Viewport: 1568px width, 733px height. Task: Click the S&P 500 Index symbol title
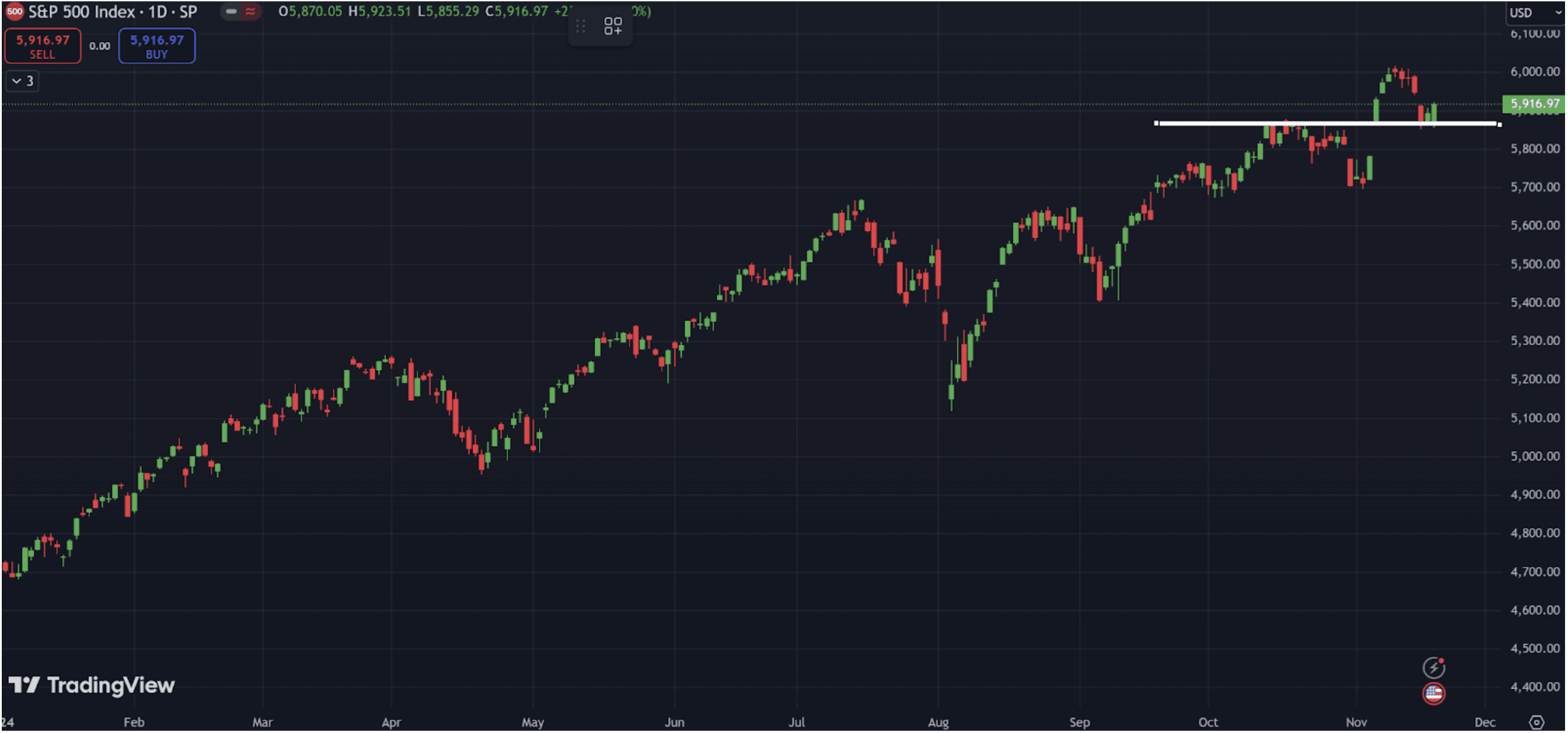[82, 12]
